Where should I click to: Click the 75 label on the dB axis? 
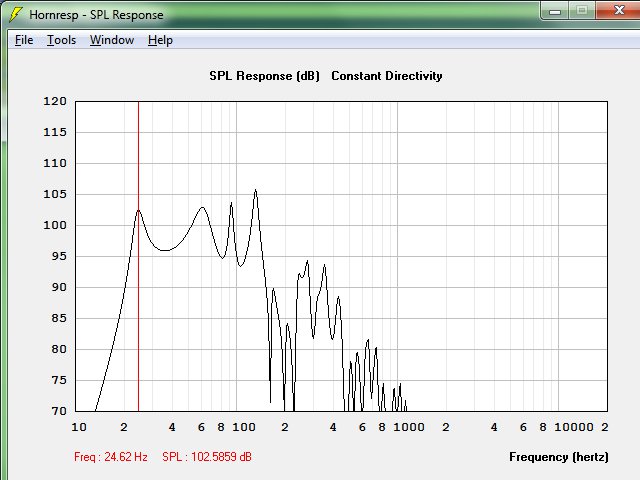tap(59, 380)
